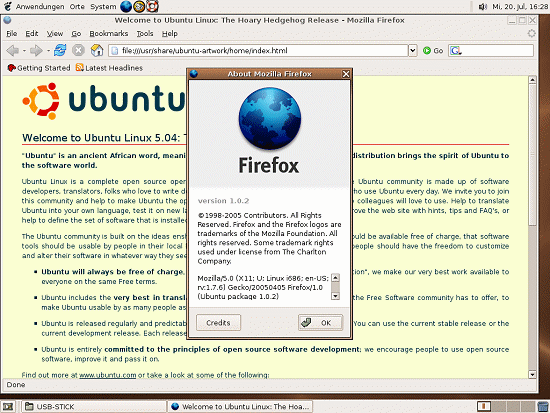This screenshot has width=550, height=413.
Task: Open the Go menu
Action: (76, 34)
